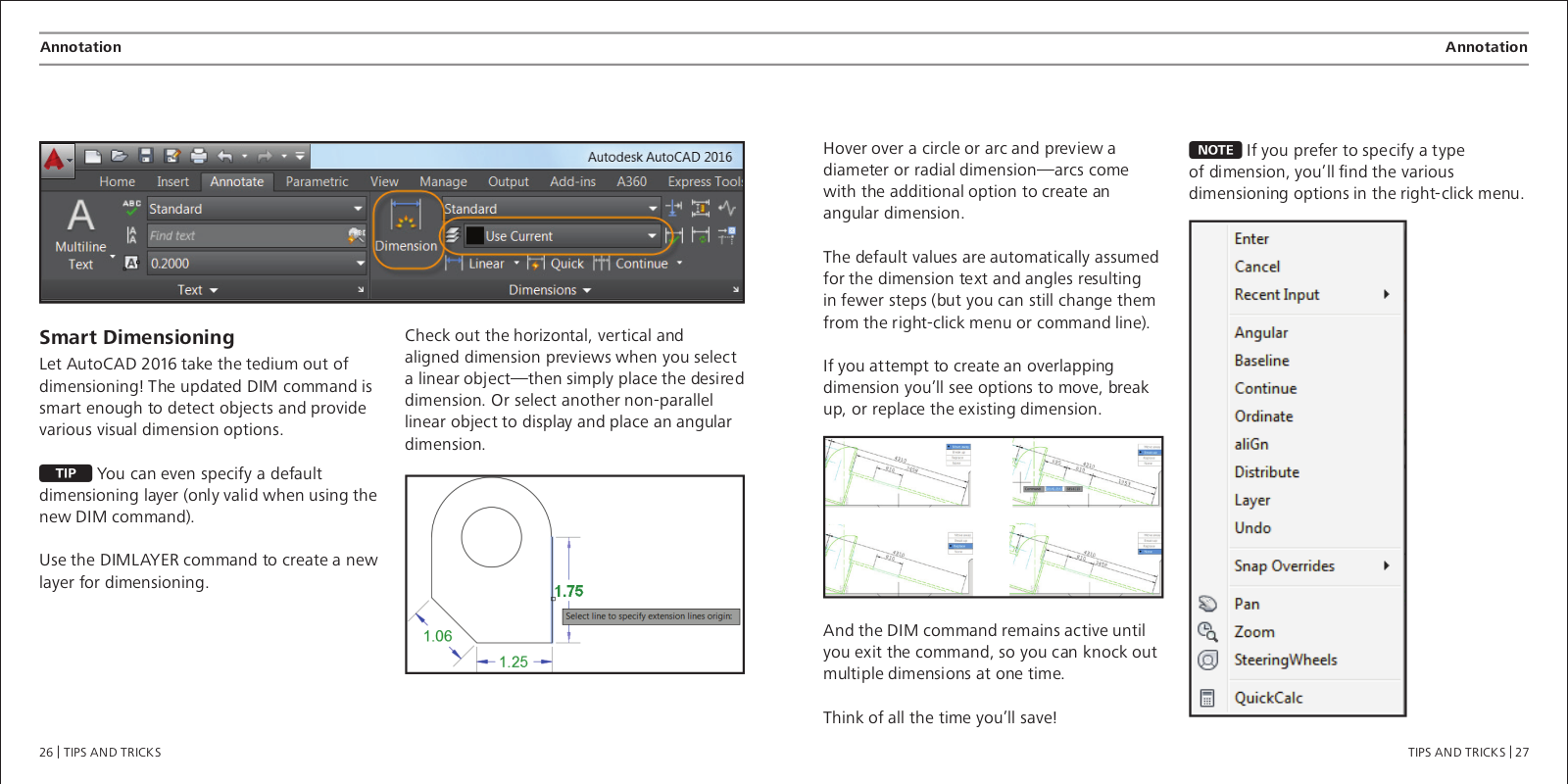Click the Open file folder icon
Screen dimensions: 1568x784
[120, 156]
